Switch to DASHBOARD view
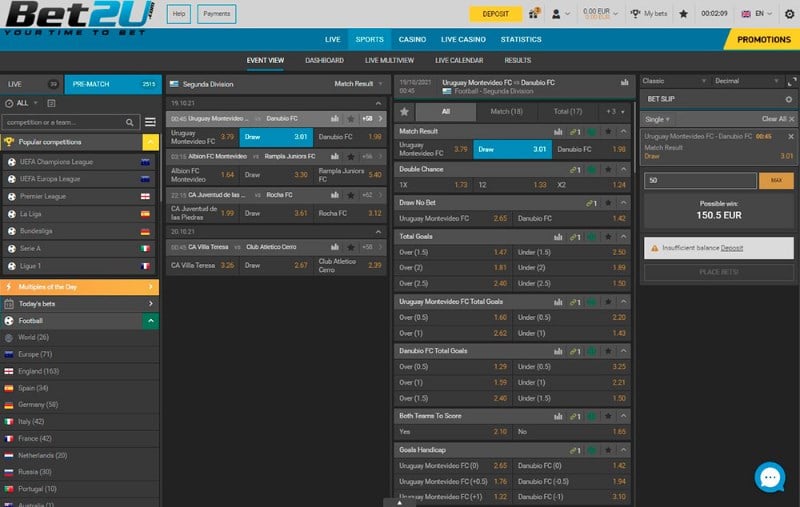The height and width of the screenshot is (507, 800). pos(324,60)
